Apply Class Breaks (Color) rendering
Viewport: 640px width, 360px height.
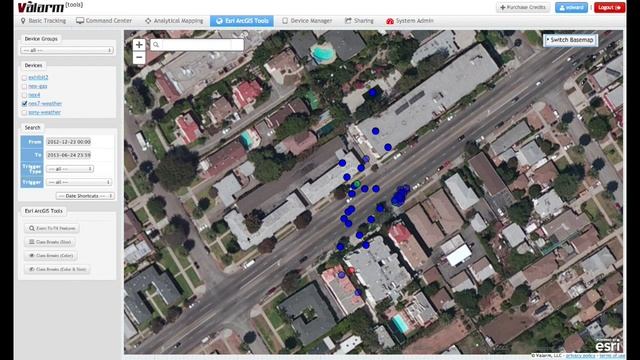tap(51, 256)
